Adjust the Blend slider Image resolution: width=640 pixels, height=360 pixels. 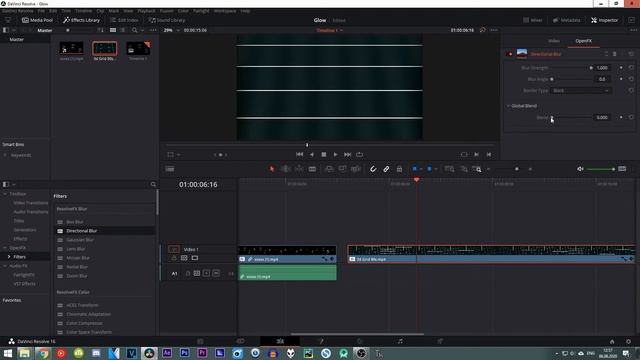[571, 118]
